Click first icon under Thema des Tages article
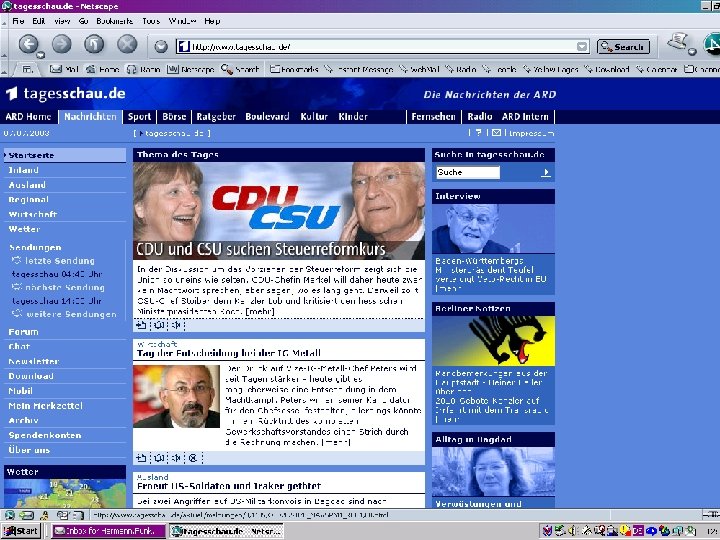This screenshot has height=540, width=720. click(141, 325)
